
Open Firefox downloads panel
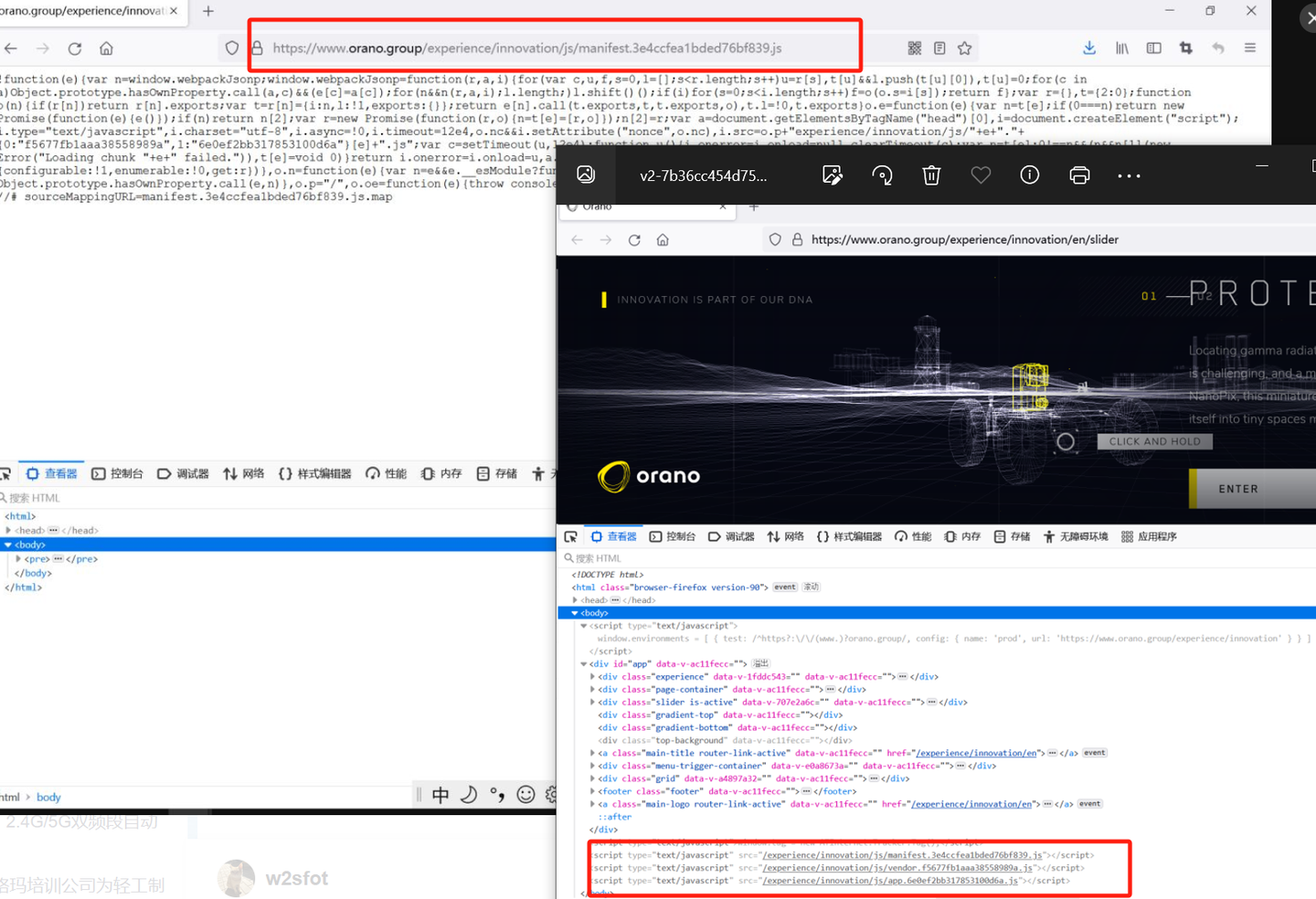[1088, 48]
